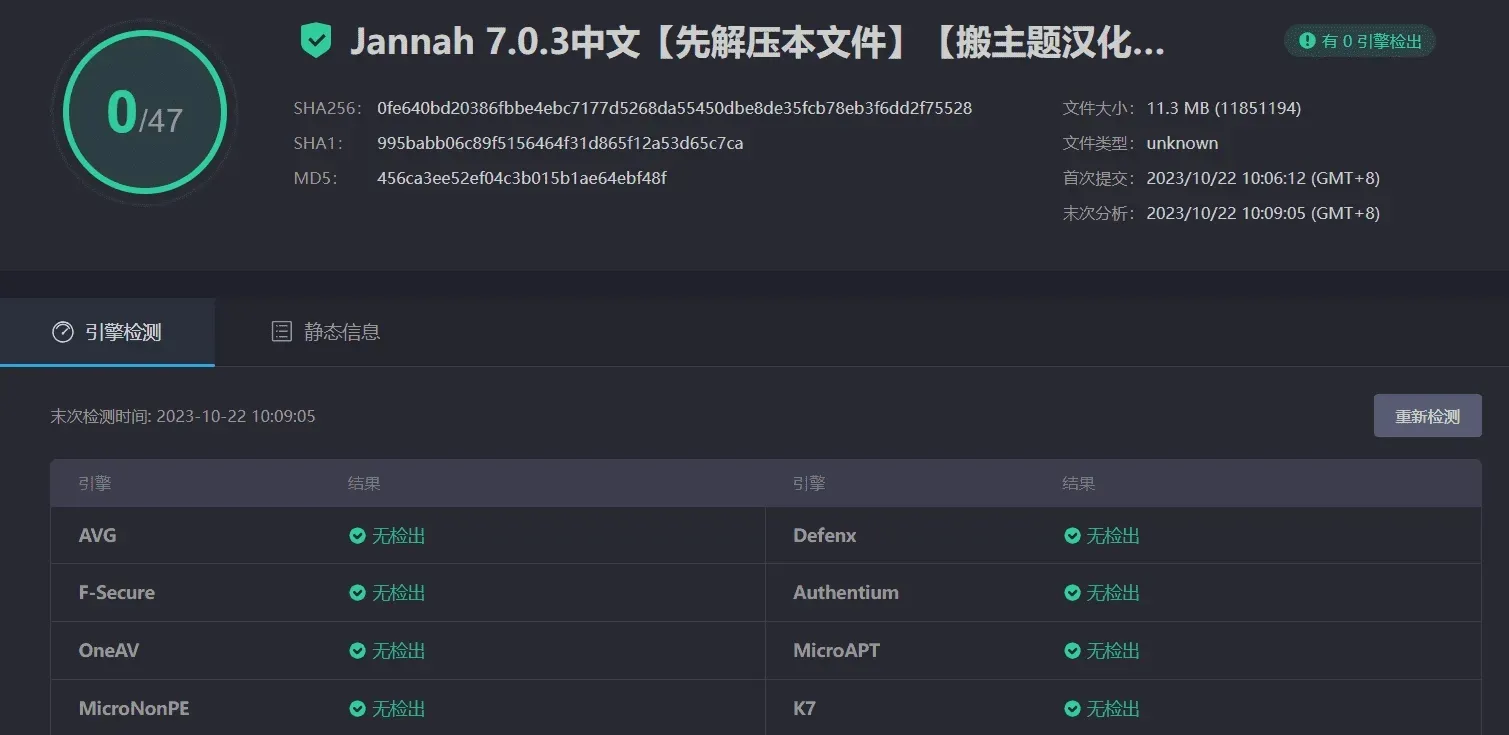1509x735 pixels.
Task: Click the 0/47 detection score circle
Action: [145, 113]
